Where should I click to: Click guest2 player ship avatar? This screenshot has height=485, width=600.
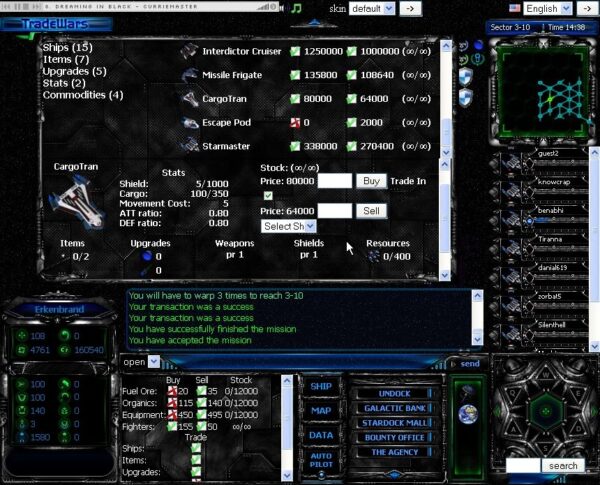pyautogui.click(x=513, y=162)
